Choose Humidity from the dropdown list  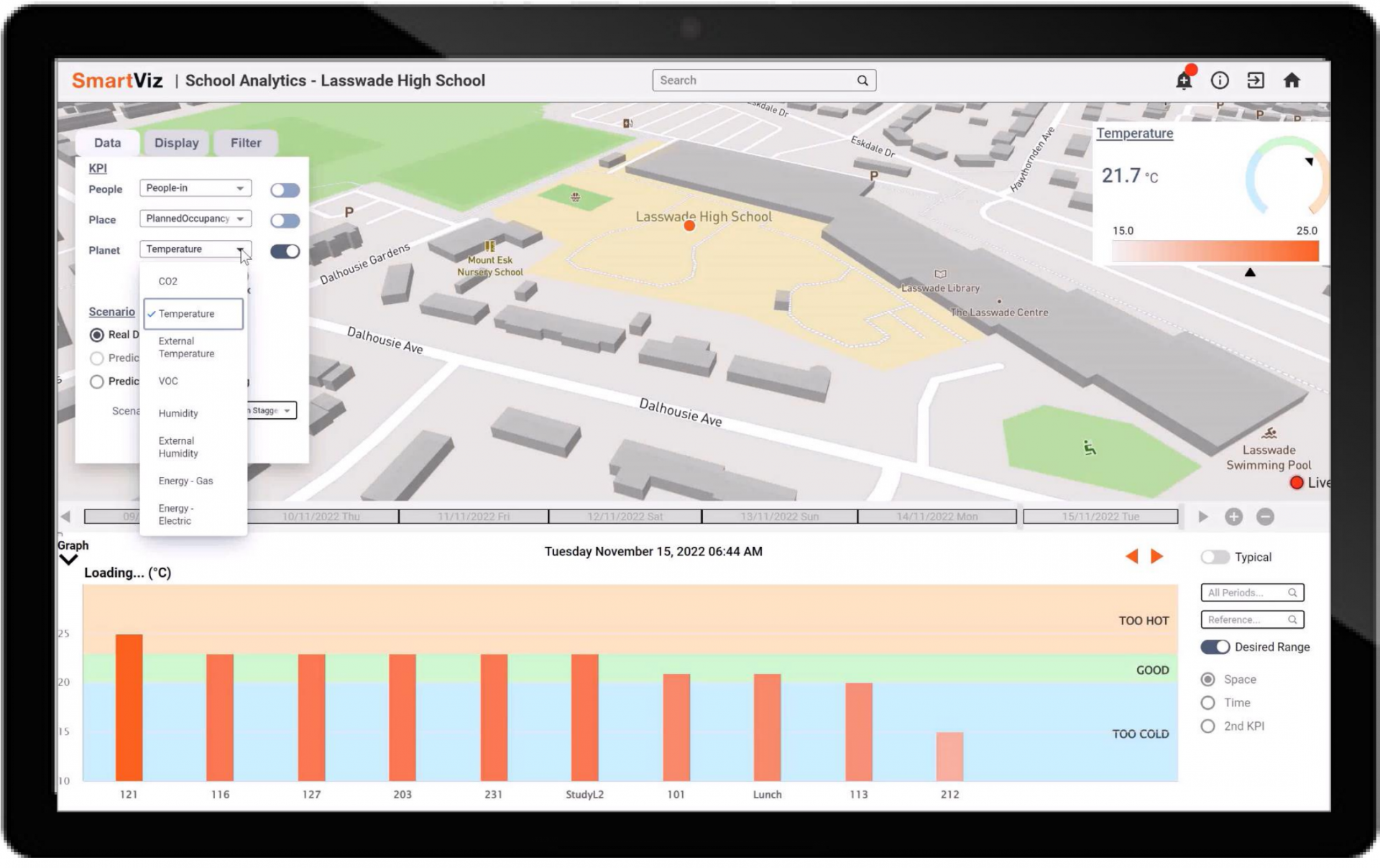[178, 413]
